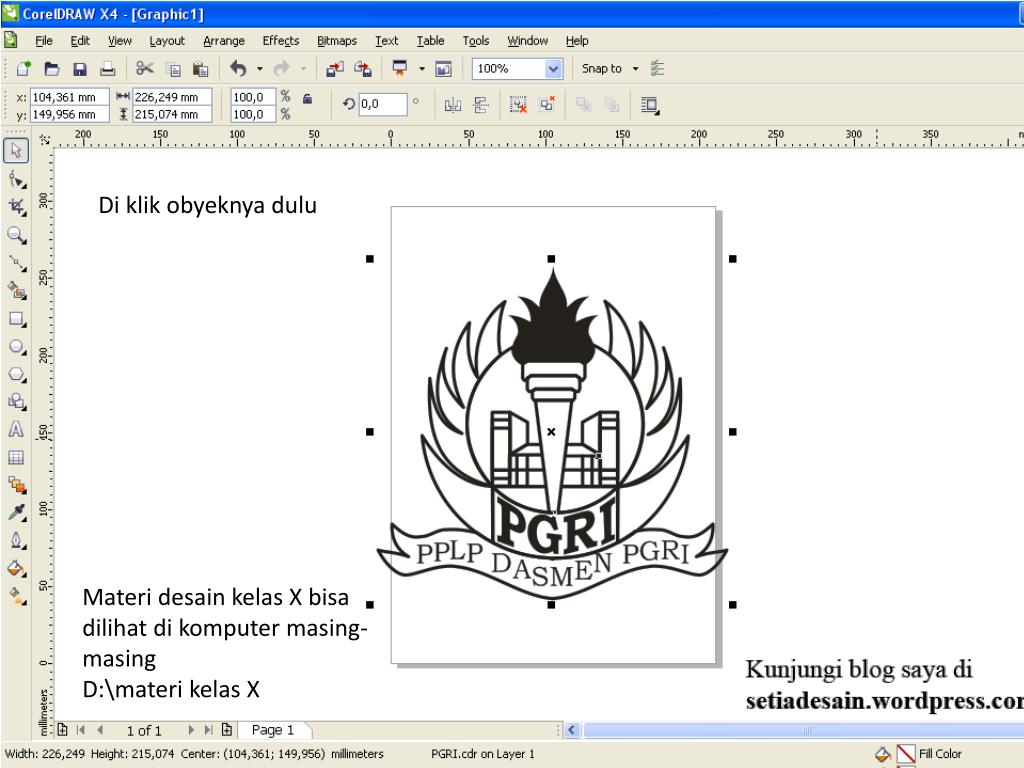Image resolution: width=1024 pixels, height=768 pixels.
Task: Select the Page 1 tab
Action: tap(273, 729)
